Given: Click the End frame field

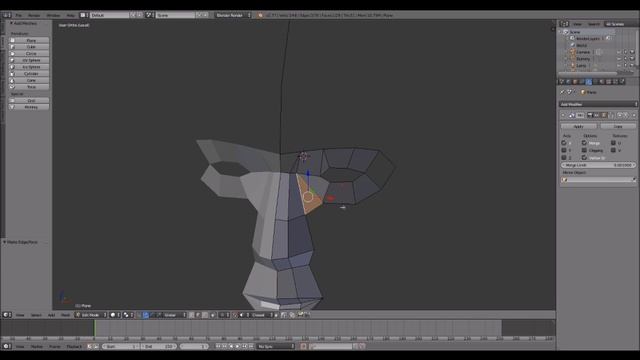Looking at the screenshot, I should [x=159, y=346].
